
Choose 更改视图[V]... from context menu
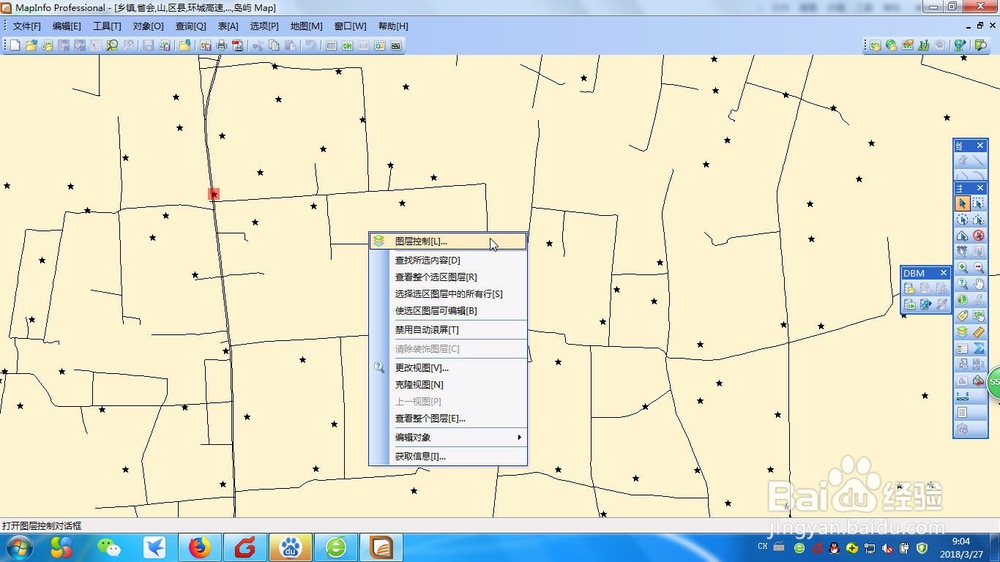coord(448,367)
